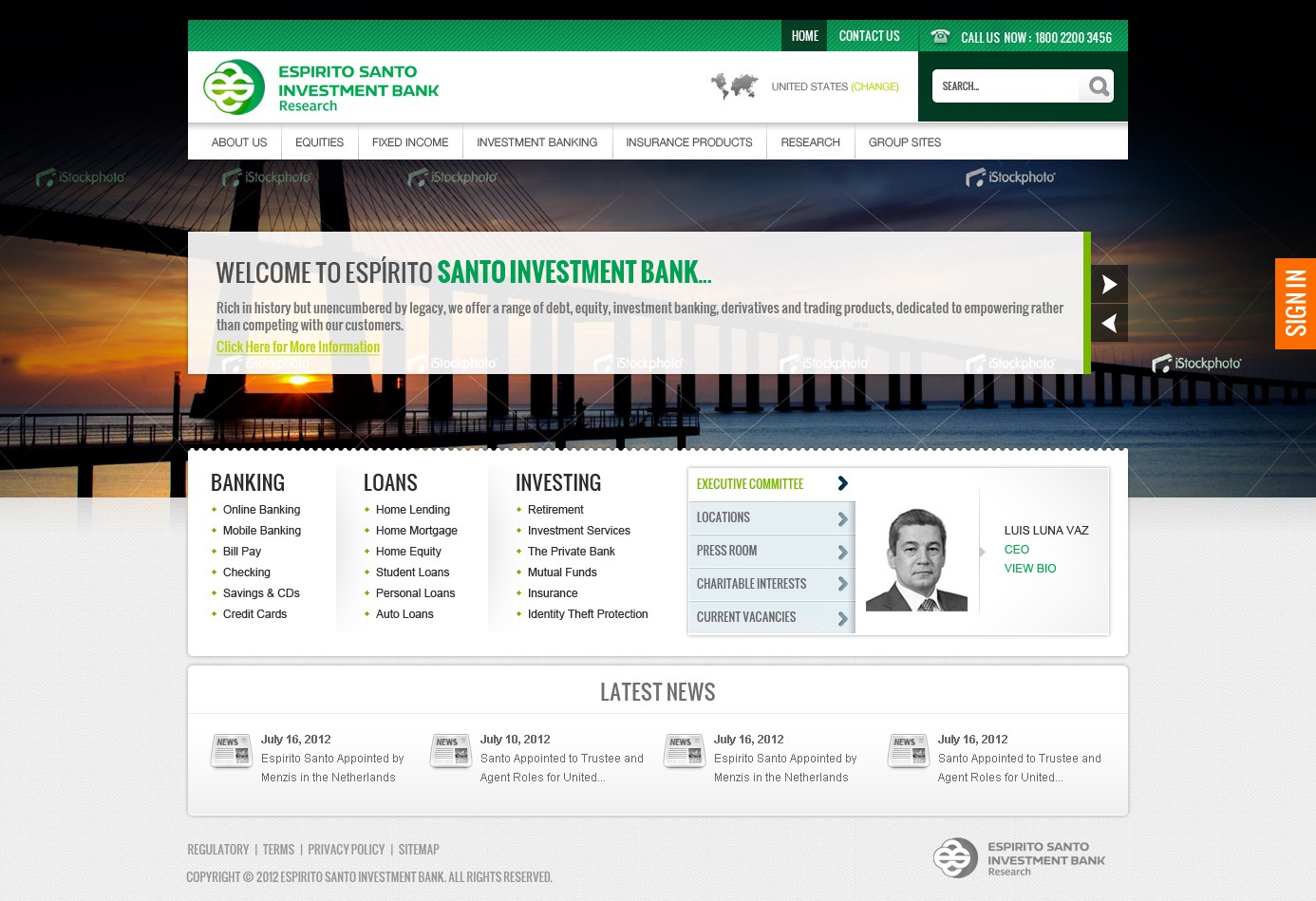Go to previous slide with left arrow
The width and height of the screenshot is (1316, 901).
pos(1109,323)
